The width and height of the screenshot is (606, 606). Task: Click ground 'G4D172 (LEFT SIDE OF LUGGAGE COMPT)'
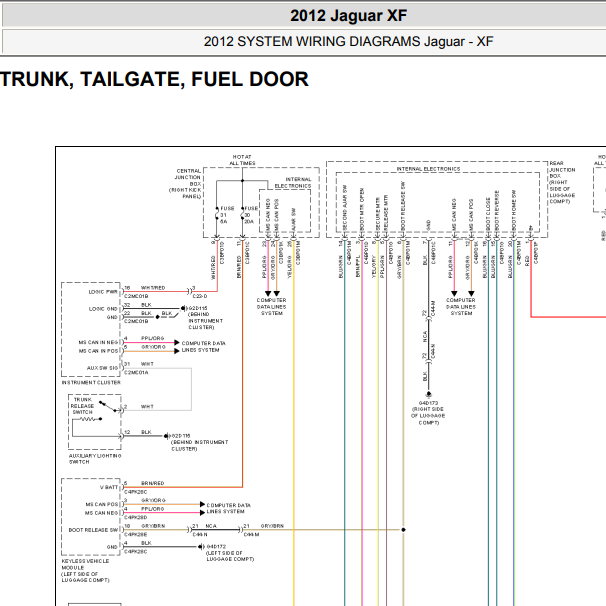point(230,553)
